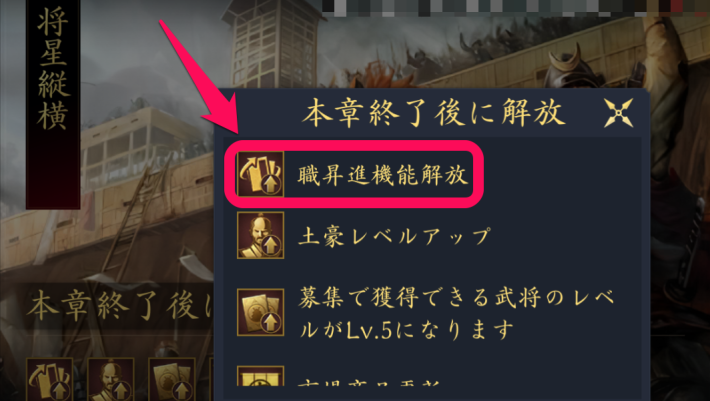Select the 職昇進 promotion icon in popup list
This screenshot has width=710, height=401.
coord(261,174)
